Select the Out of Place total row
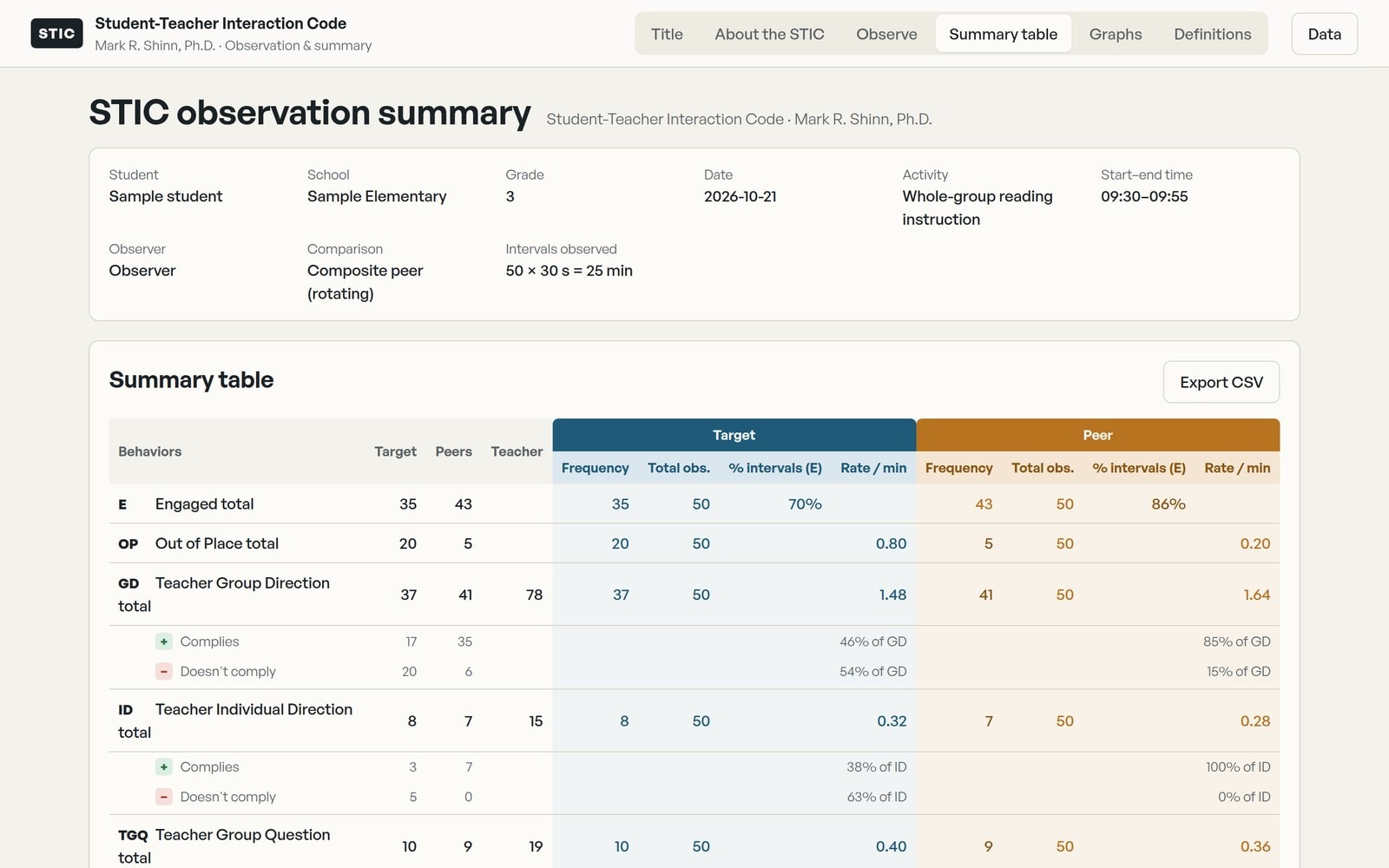 coord(694,543)
